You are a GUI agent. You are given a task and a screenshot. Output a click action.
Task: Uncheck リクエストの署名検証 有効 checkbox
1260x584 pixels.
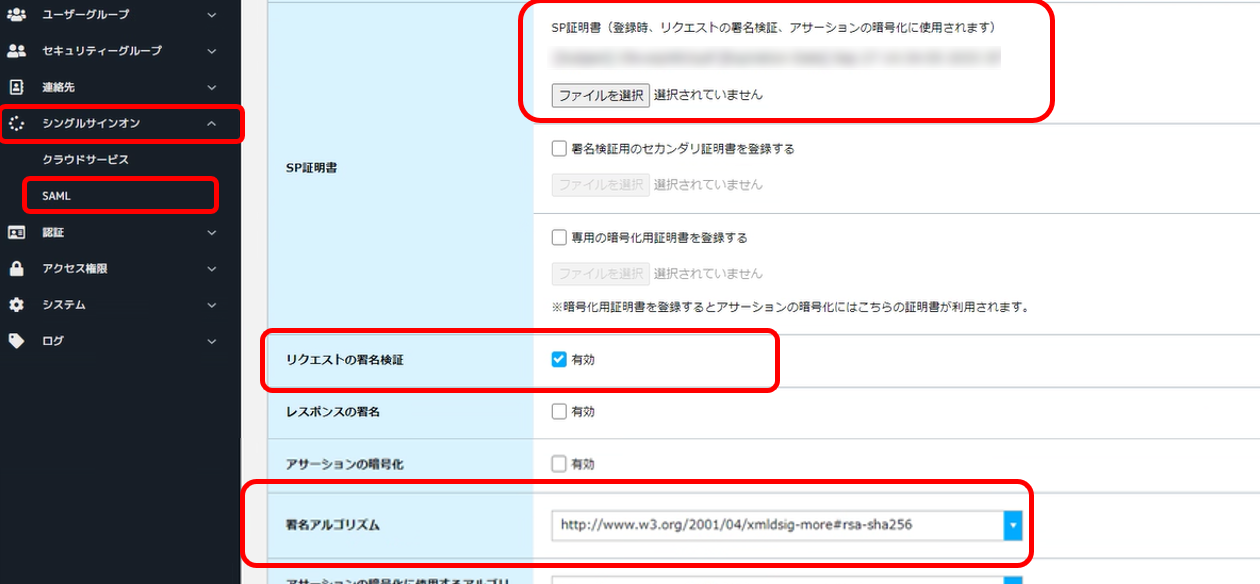[559, 359]
